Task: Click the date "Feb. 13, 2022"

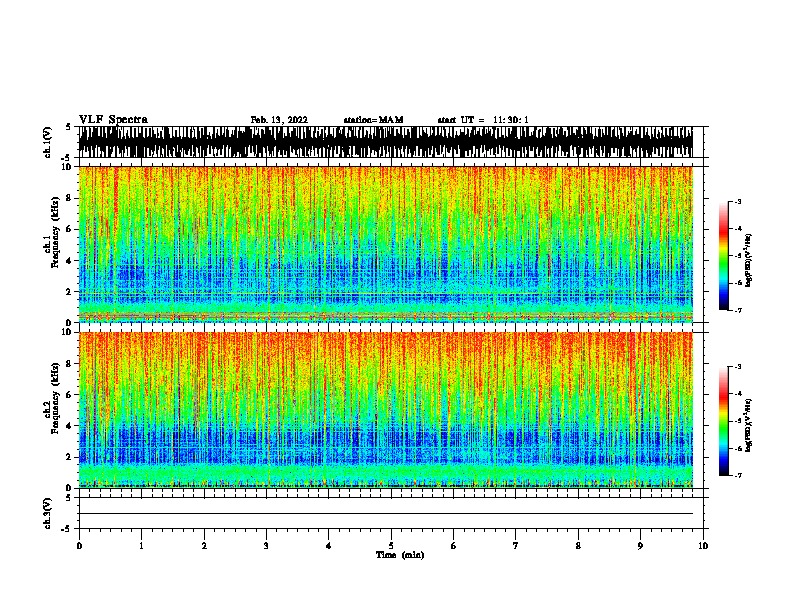Action: point(279,120)
